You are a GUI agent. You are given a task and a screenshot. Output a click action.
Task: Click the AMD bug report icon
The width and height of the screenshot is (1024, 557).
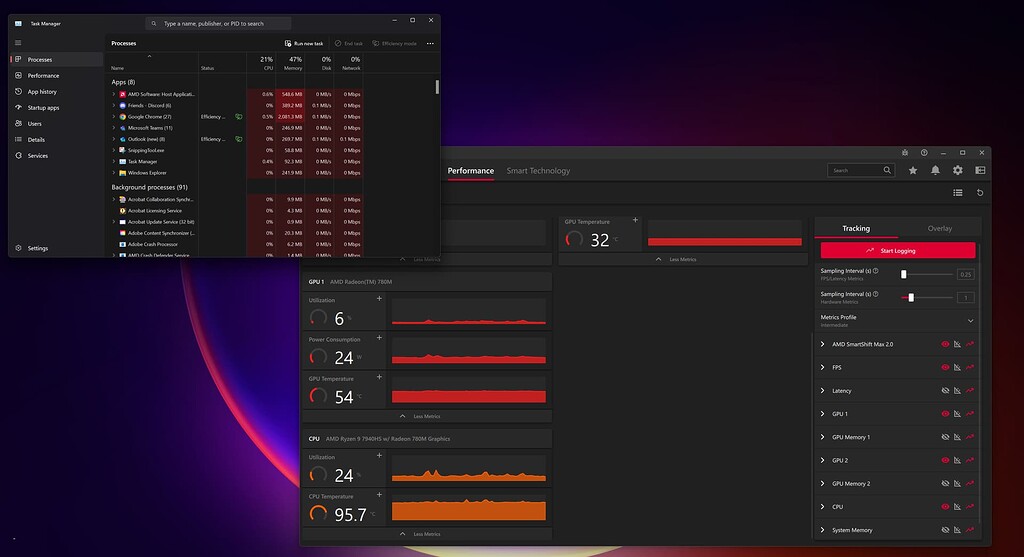[x=904, y=153]
